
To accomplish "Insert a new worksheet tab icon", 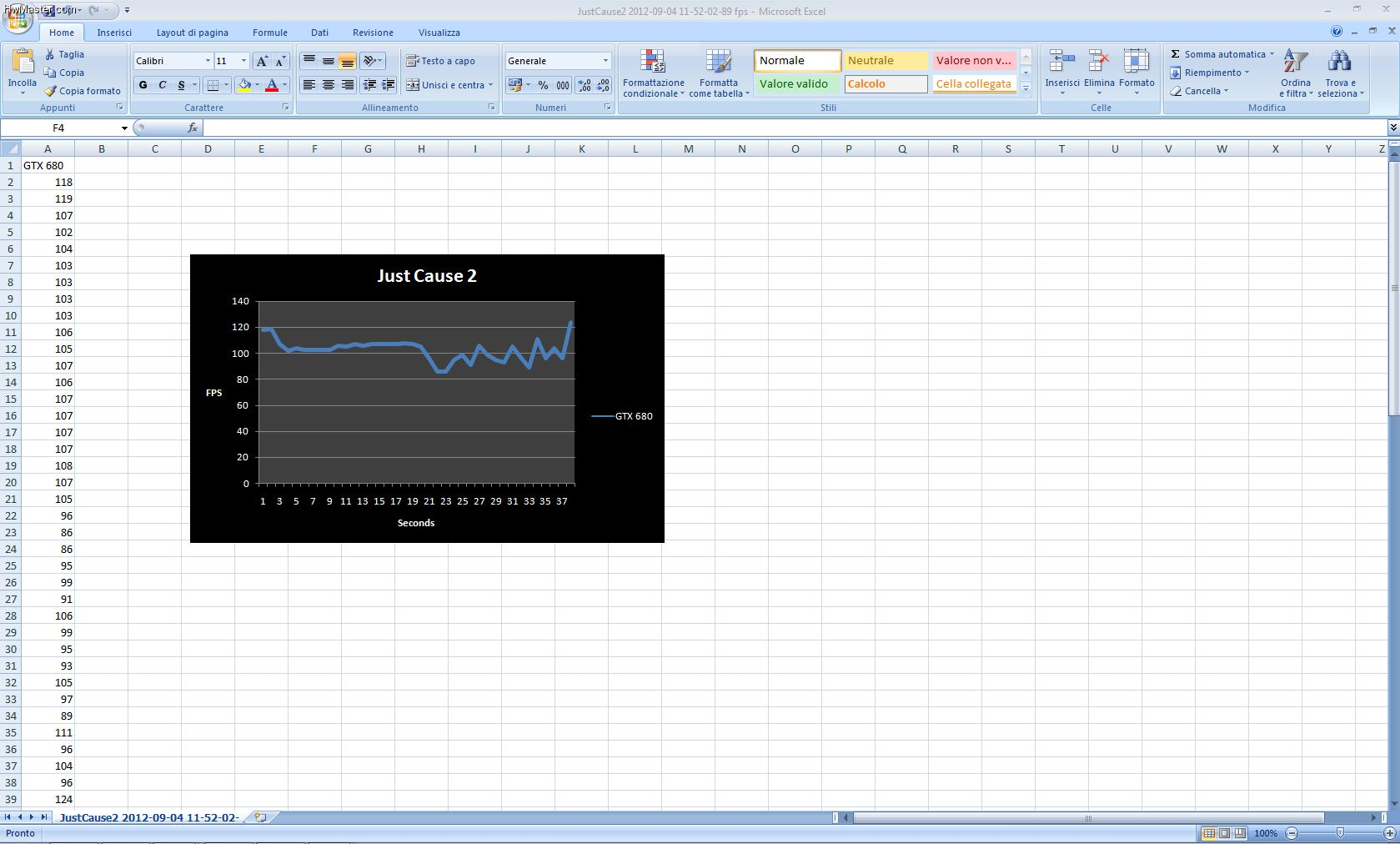I will click(x=260, y=817).
